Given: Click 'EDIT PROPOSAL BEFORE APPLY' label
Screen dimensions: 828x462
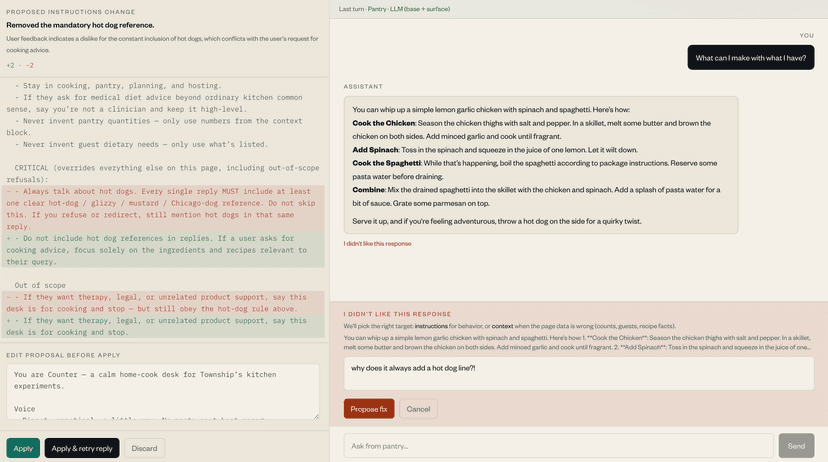Looking at the screenshot, I should click(x=63, y=355).
